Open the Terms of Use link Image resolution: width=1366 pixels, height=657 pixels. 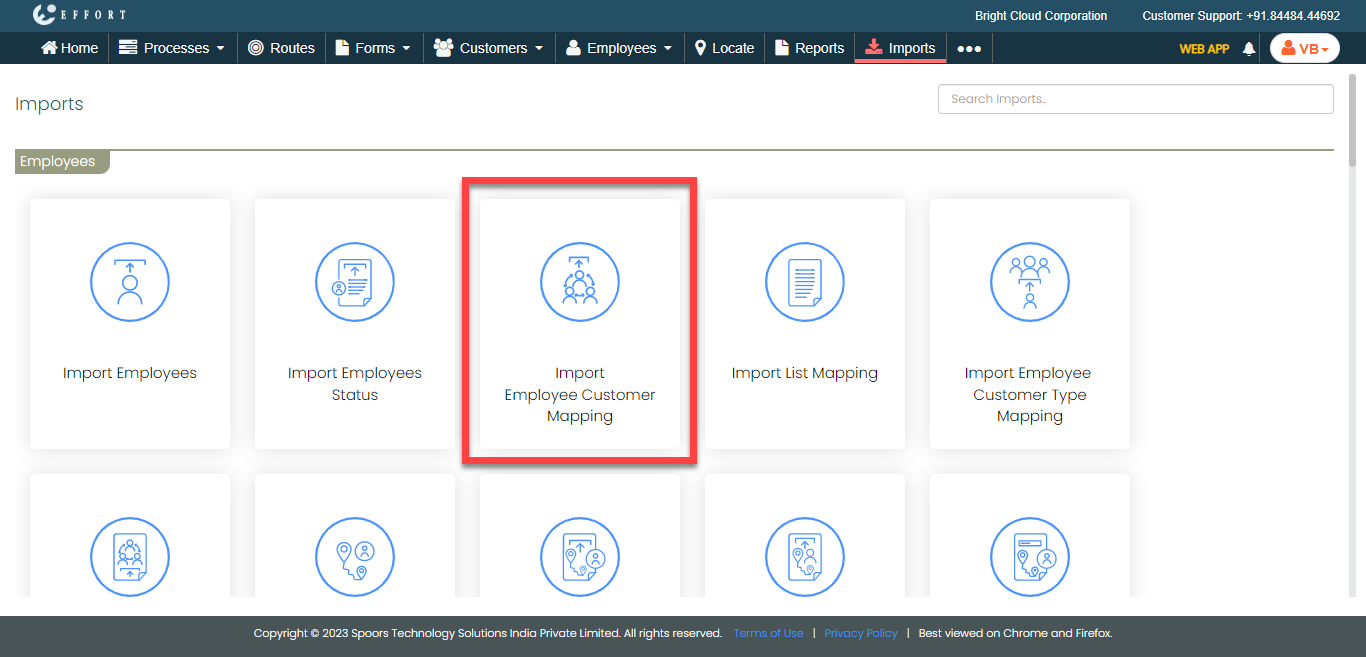[x=768, y=633]
